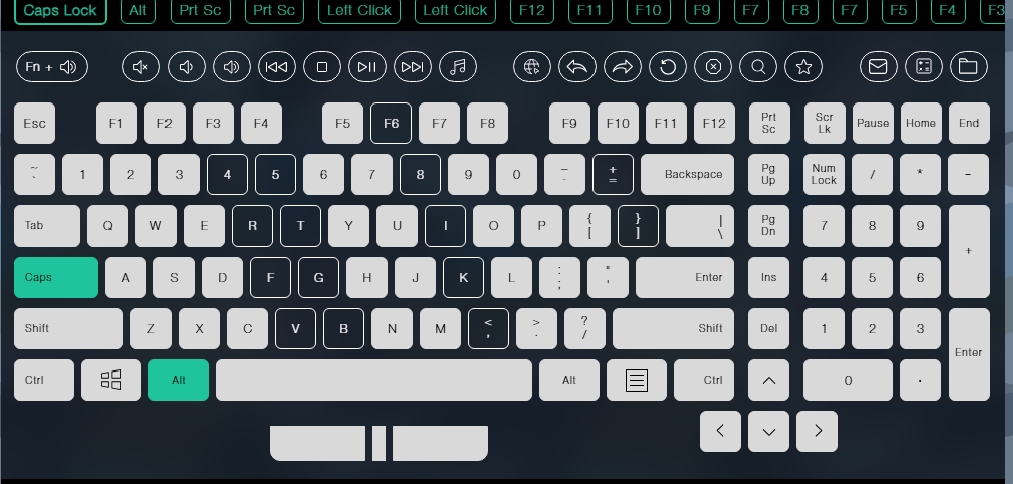Viewport: 1013px width, 484px height.
Task: Click the browser refresh icon
Action: tap(667, 67)
